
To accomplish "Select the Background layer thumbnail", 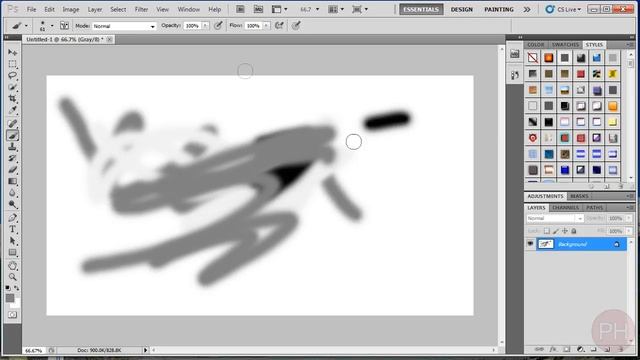I will pyautogui.click(x=546, y=244).
